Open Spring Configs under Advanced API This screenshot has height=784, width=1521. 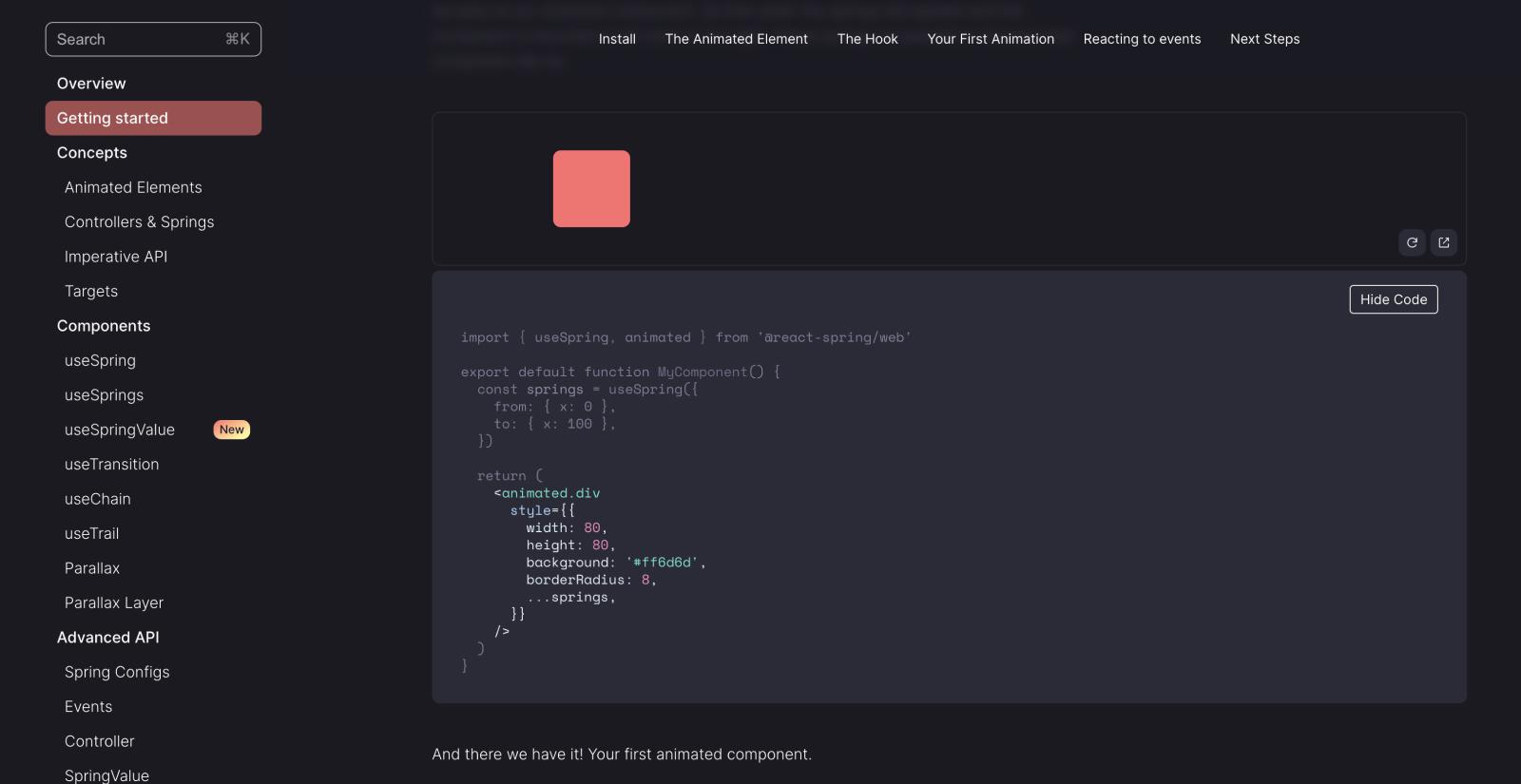117,672
